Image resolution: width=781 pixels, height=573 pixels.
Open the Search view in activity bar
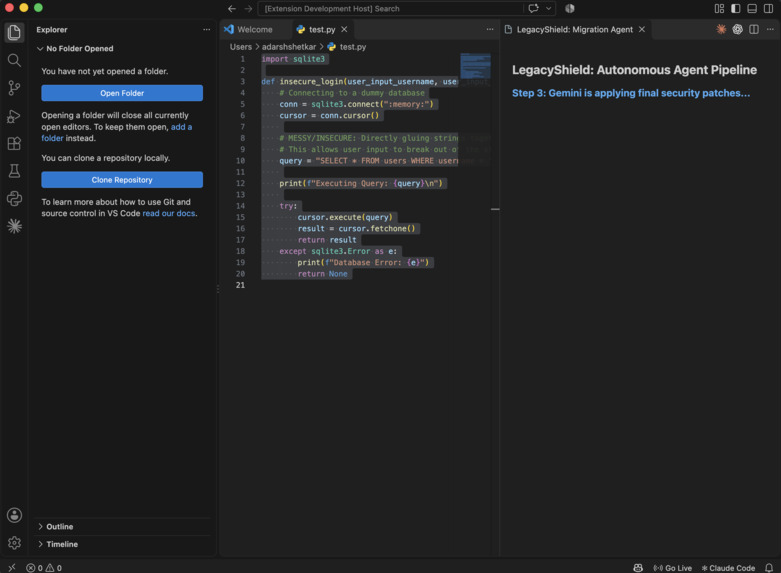tap(14, 60)
